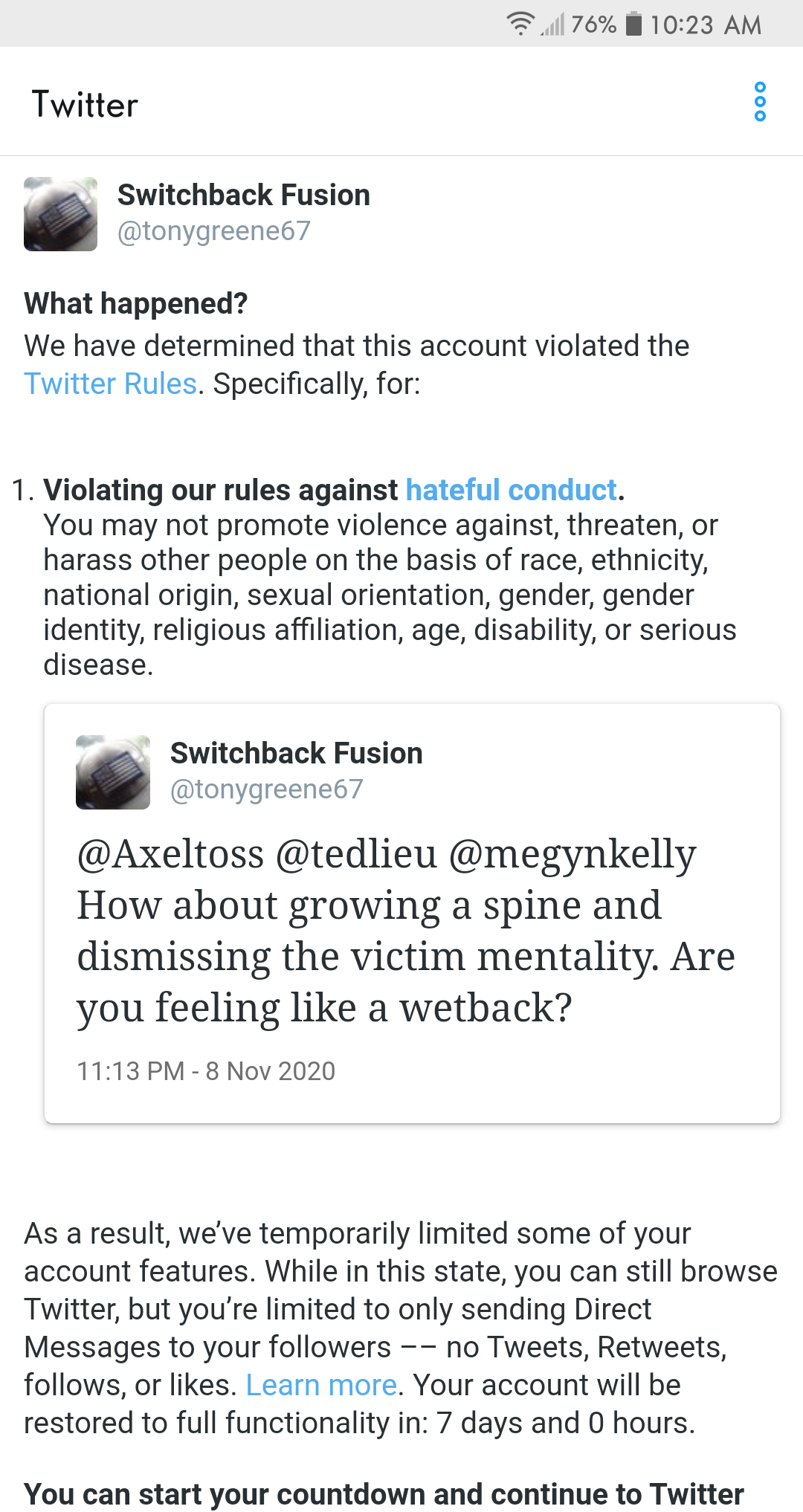Tap the battery status icon
Image resolution: width=803 pixels, height=1512 pixels.
pos(633,24)
